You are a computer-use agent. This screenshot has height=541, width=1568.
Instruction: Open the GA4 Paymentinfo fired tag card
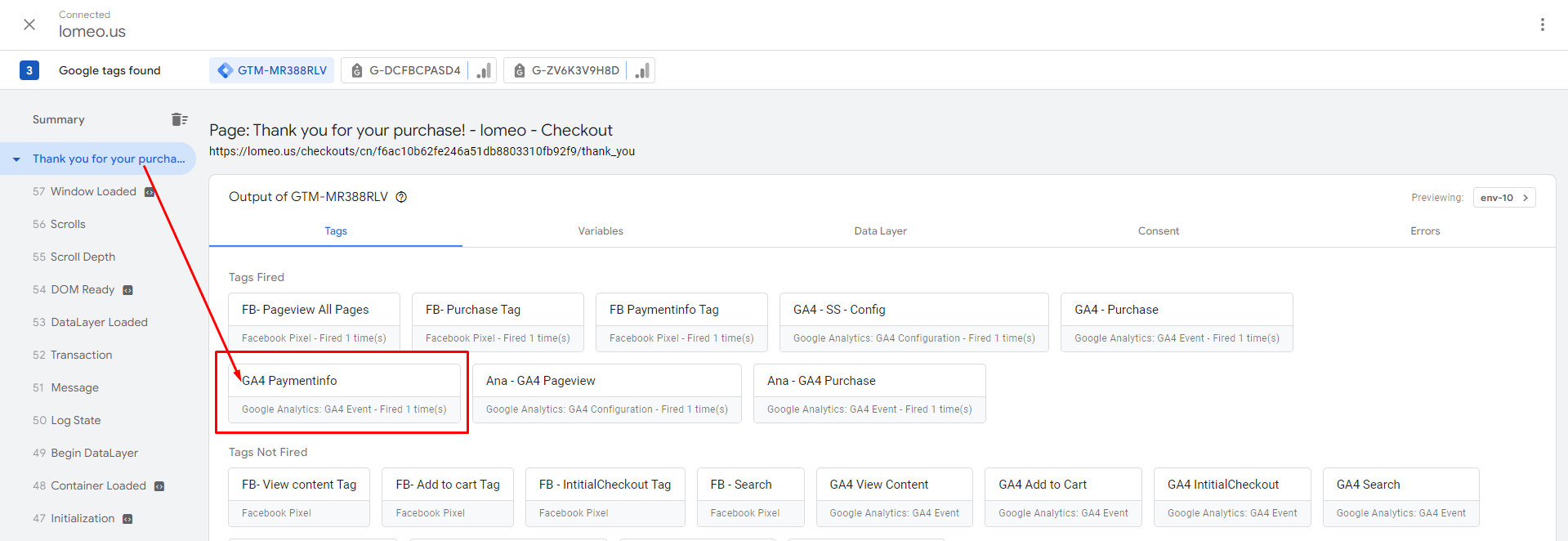(344, 393)
